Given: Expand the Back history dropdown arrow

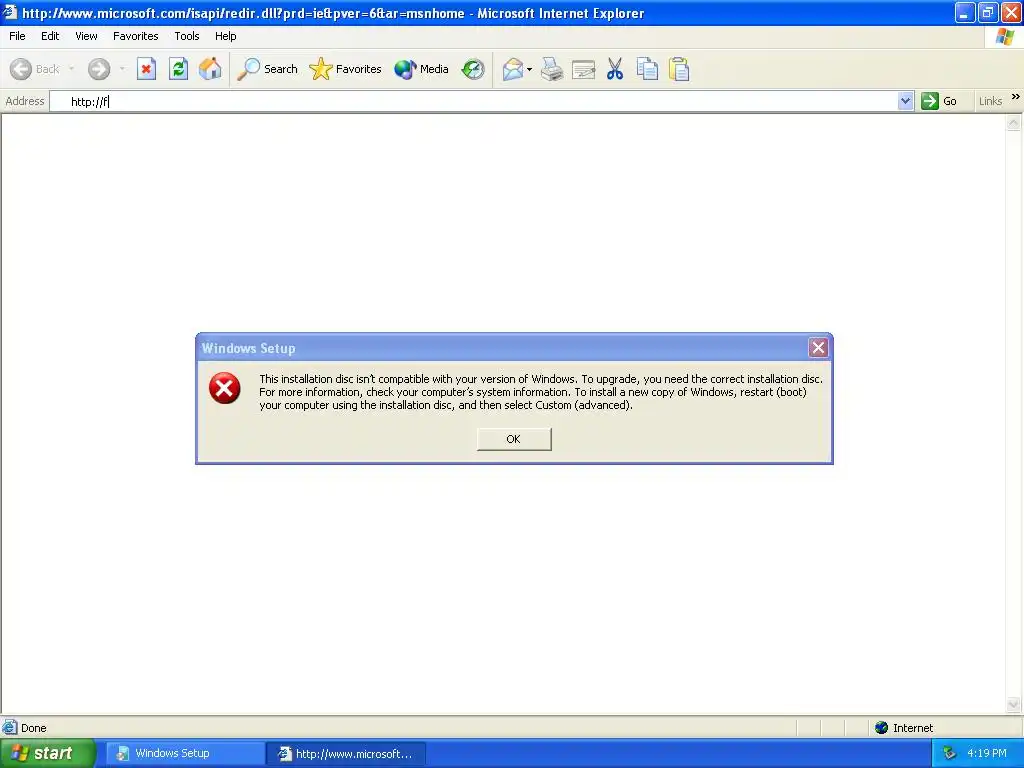Looking at the screenshot, I should point(71,69).
